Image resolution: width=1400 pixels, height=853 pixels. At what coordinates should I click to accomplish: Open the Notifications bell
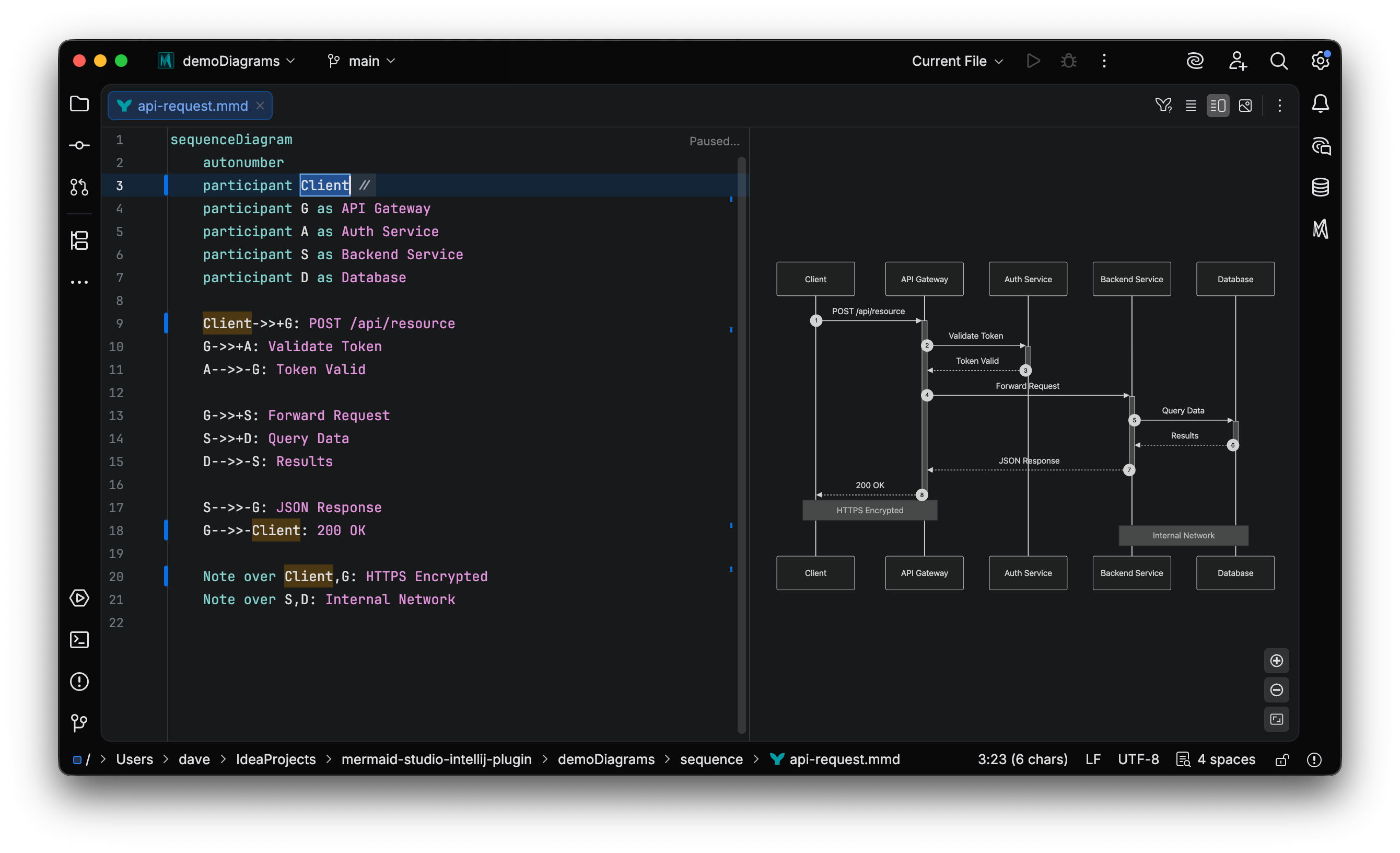1320,104
